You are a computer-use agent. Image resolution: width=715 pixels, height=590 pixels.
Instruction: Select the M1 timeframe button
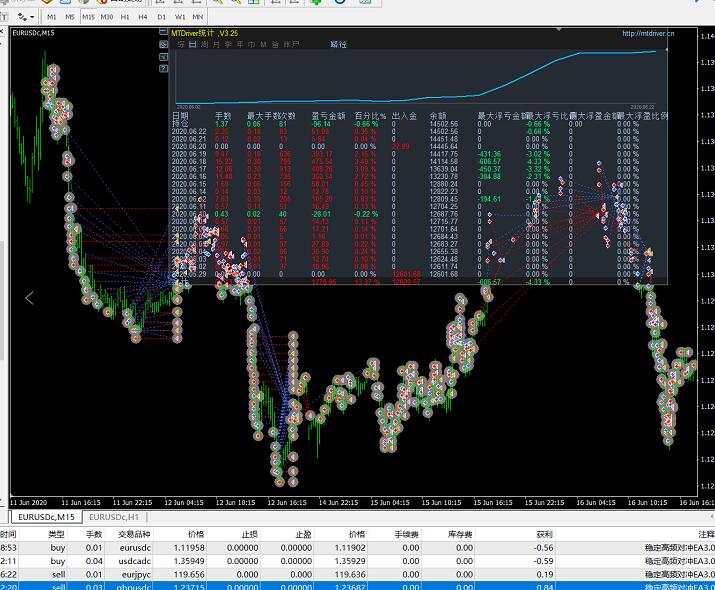tap(52, 17)
